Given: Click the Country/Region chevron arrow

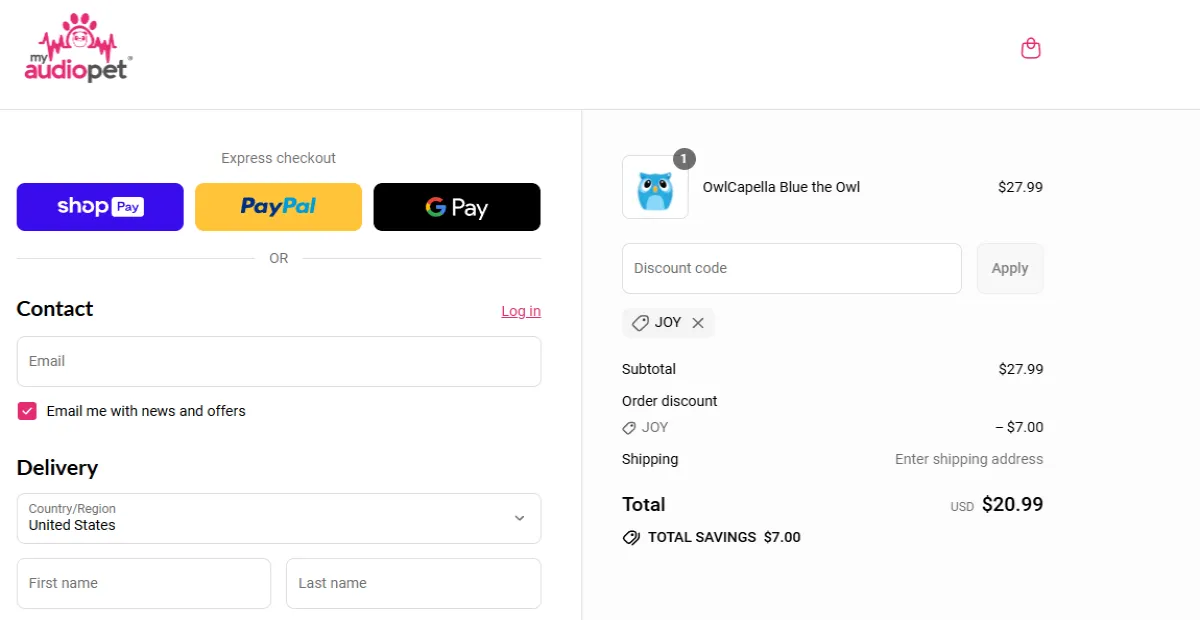Looking at the screenshot, I should click(x=519, y=518).
